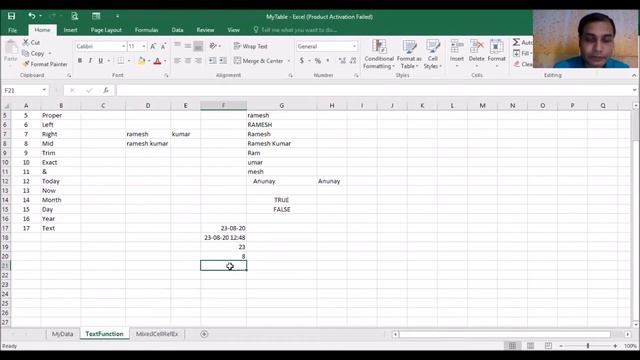The width and height of the screenshot is (640, 360).
Task: Click the Merge & Center button
Action: [x=259, y=61]
